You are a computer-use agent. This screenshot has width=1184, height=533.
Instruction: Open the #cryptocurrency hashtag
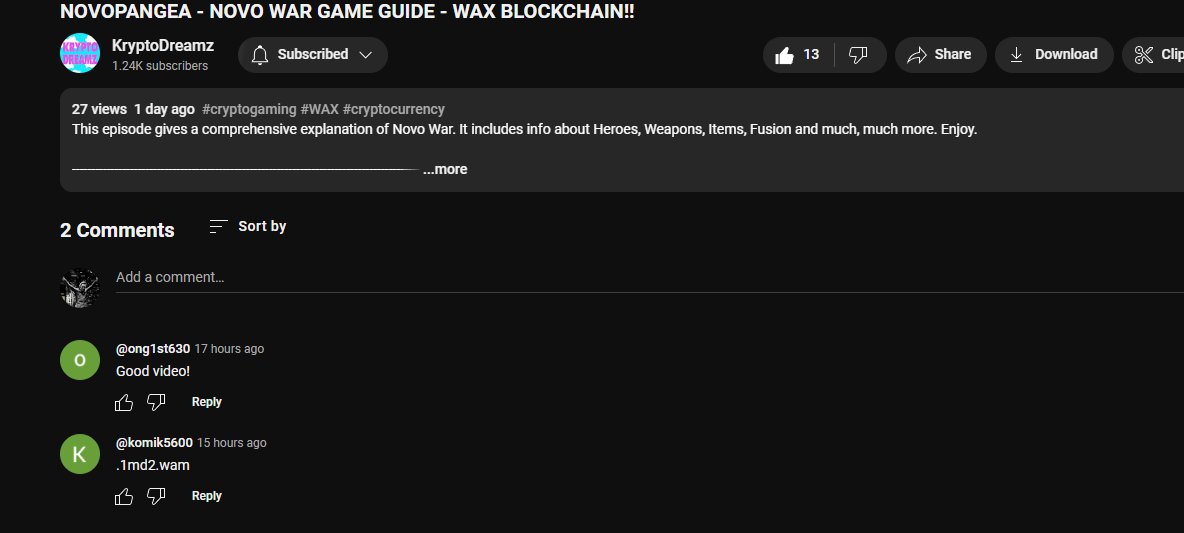[393, 109]
